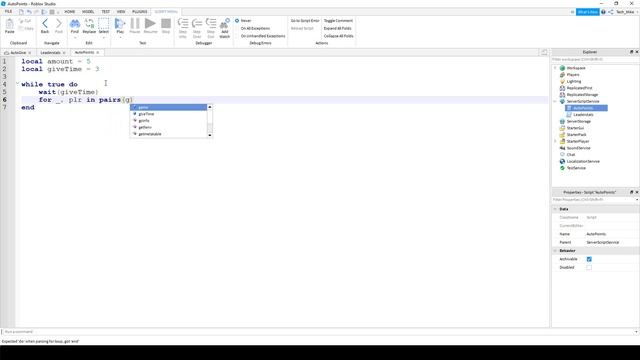
Task: Select ReplicatedStorage in Explorer
Action: (x=582, y=95)
